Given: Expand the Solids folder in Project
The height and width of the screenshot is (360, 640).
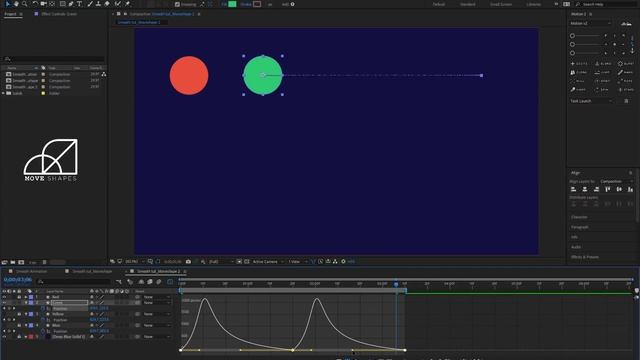Looking at the screenshot, I should pos(4,93).
